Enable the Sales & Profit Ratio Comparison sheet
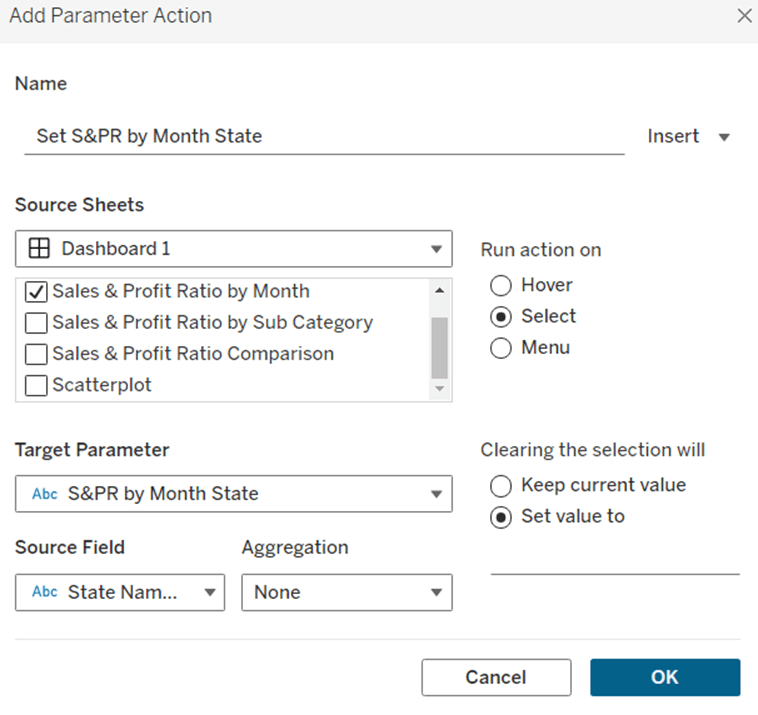Viewport: 758px width, 715px height. pyautogui.click(x=36, y=354)
